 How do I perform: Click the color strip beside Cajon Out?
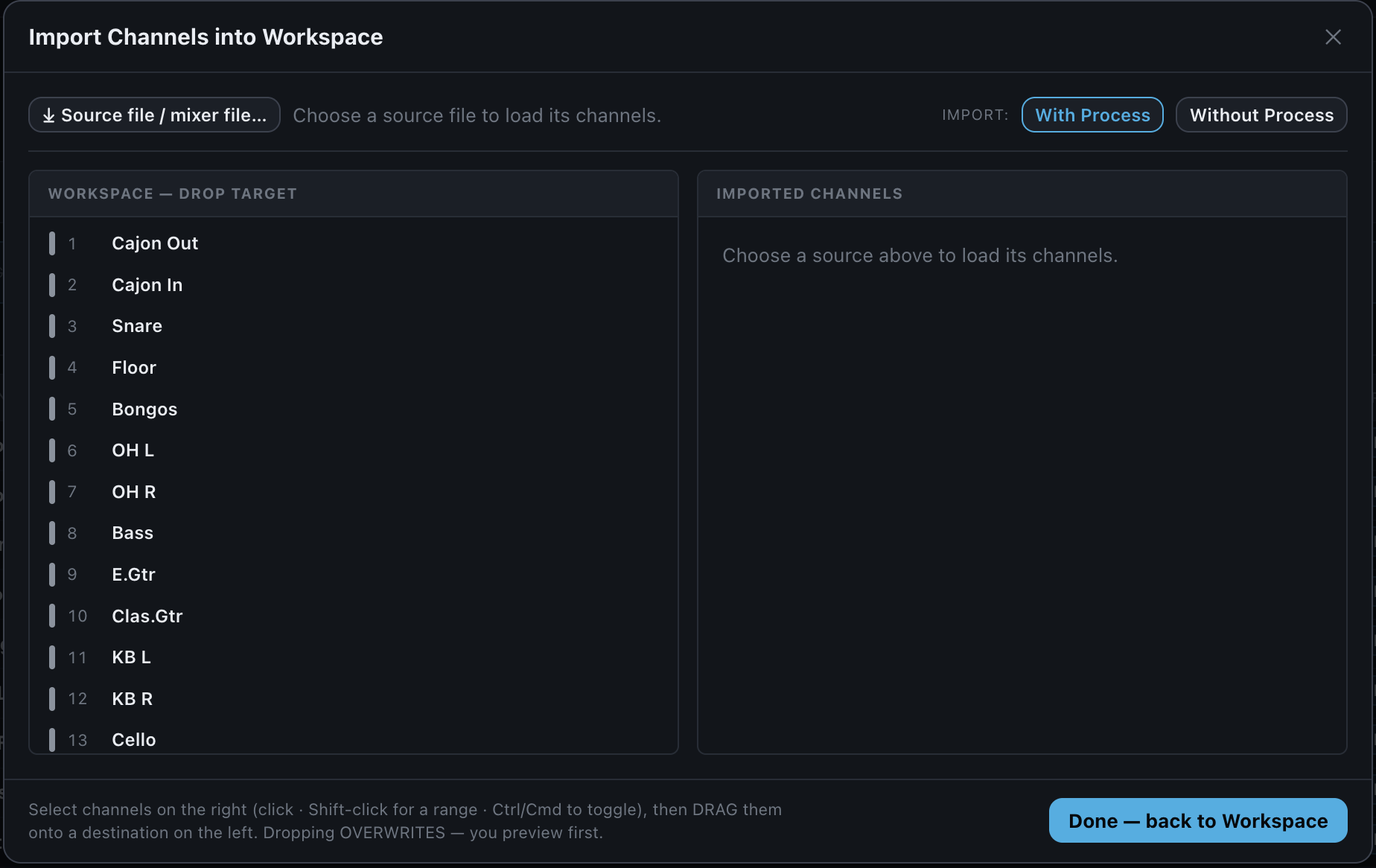point(52,243)
